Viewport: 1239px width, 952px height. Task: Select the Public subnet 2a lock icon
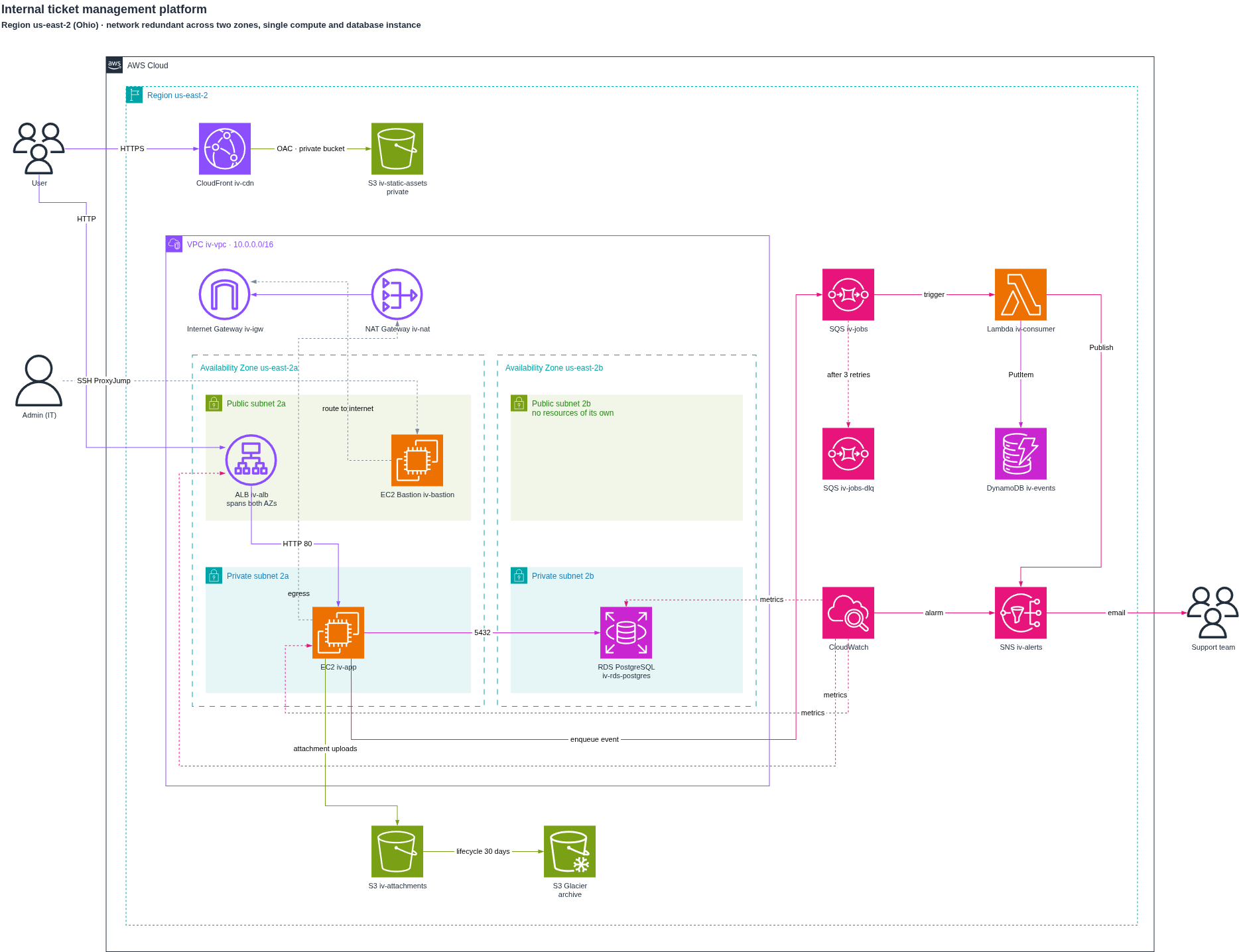click(x=214, y=403)
